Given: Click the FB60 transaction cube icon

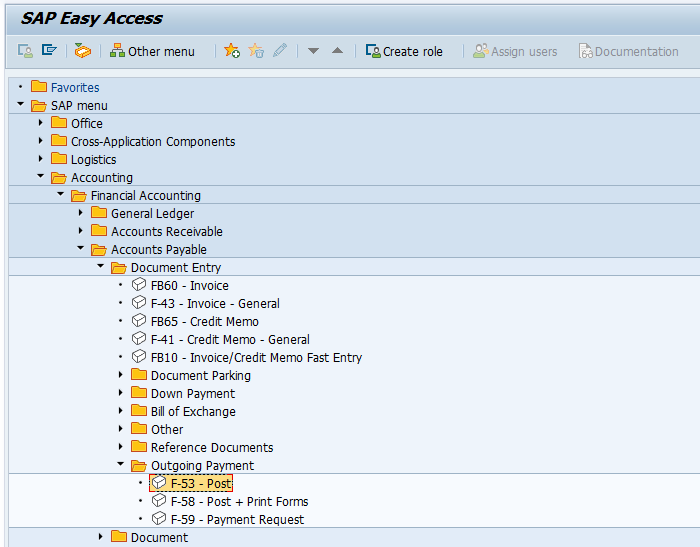Looking at the screenshot, I should click(x=139, y=284).
